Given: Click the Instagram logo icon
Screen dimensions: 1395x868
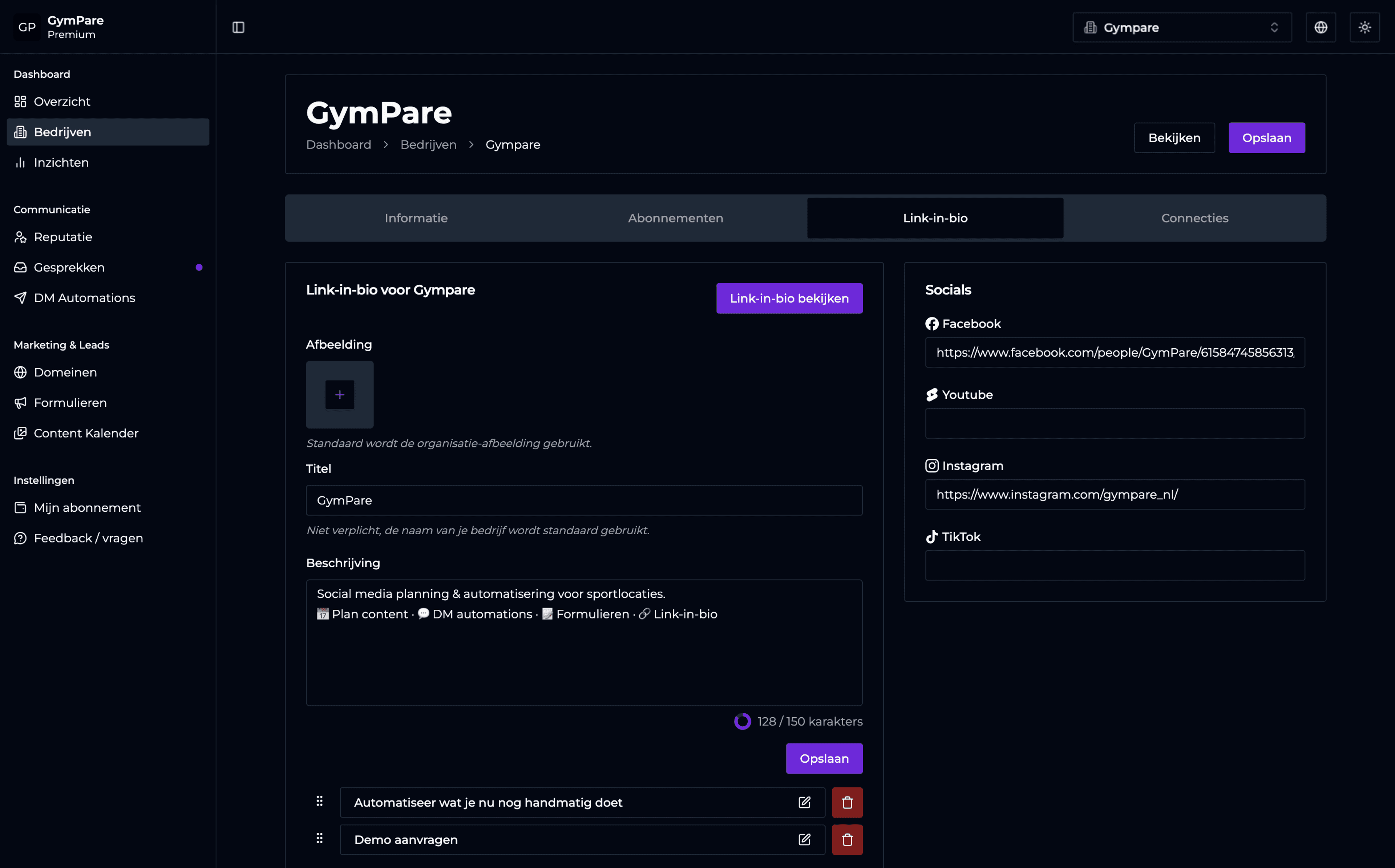Looking at the screenshot, I should click(x=932, y=466).
